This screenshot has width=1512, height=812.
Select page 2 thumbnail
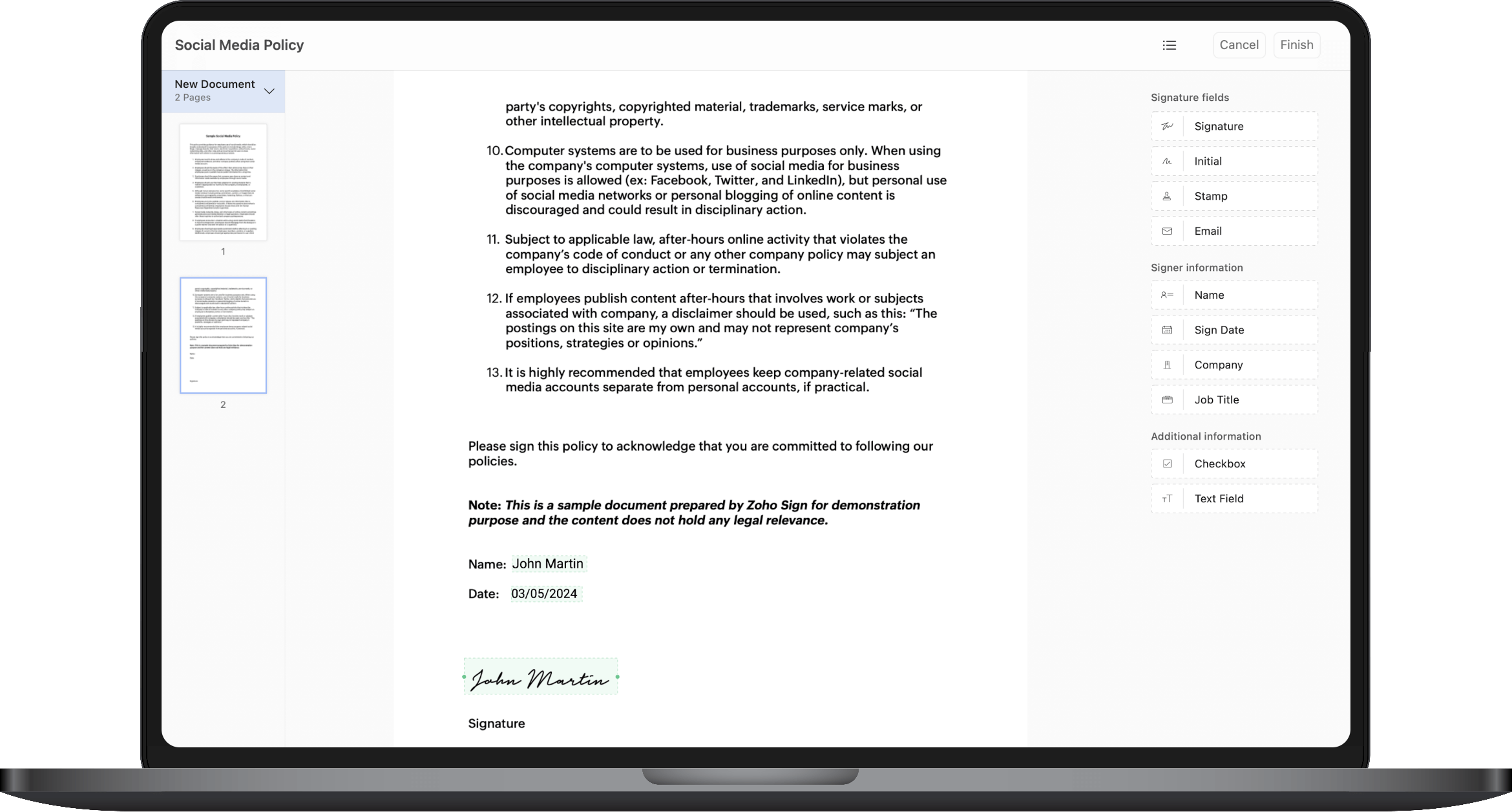(x=223, y=336)
